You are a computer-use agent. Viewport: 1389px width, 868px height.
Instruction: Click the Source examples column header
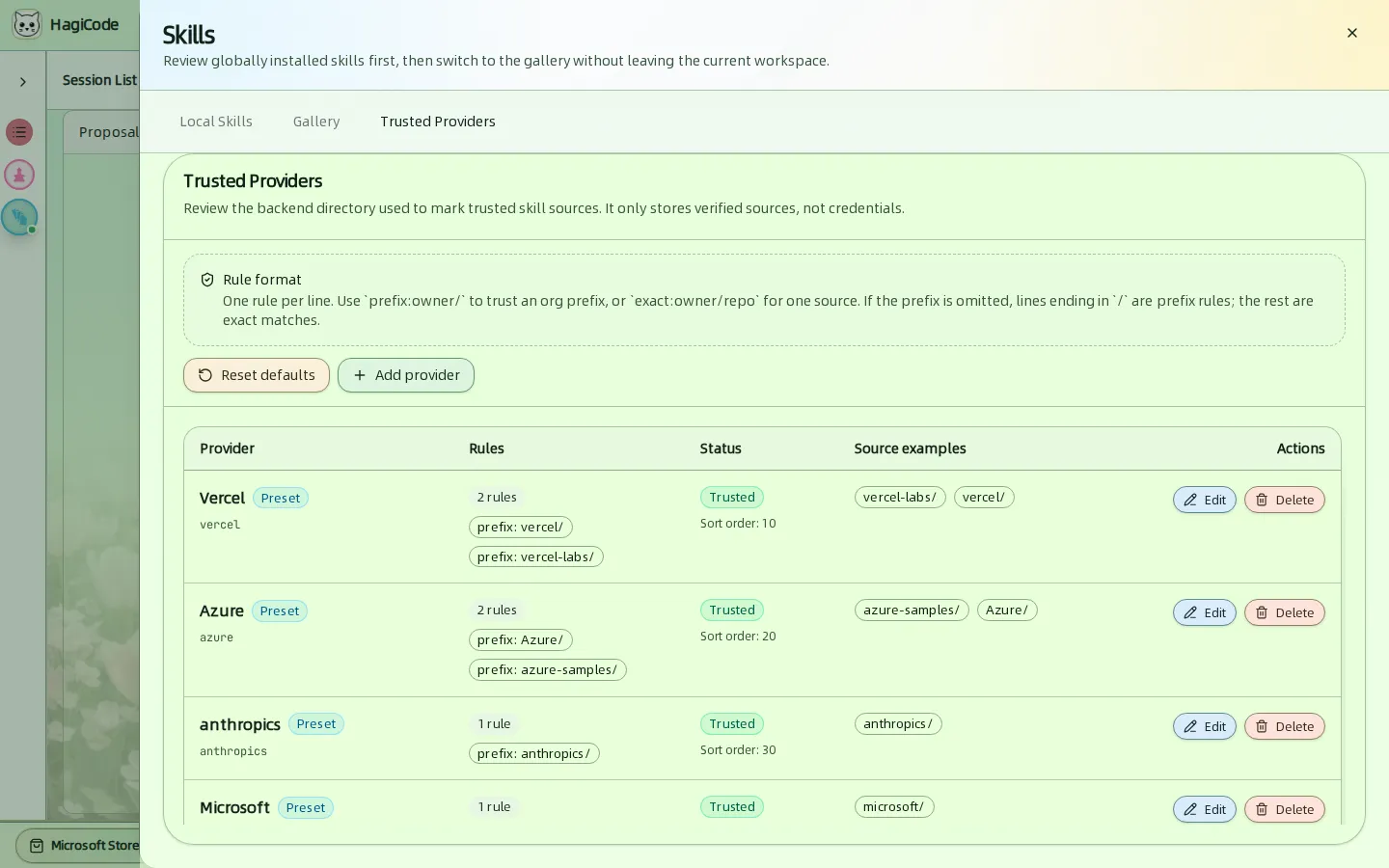click(x=910, y=448)
